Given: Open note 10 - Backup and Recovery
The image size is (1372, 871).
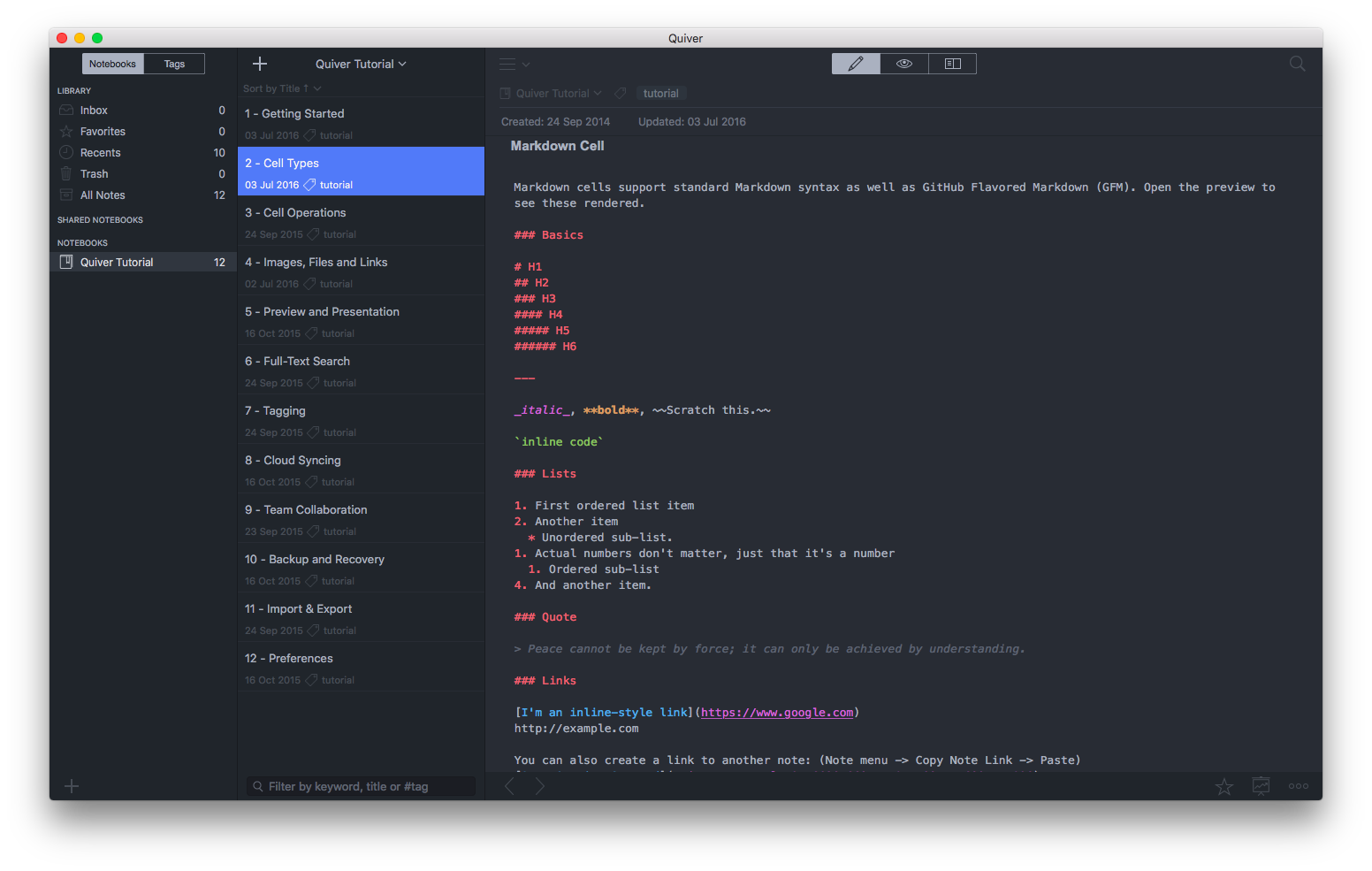Looking at the screenshot, I should click(x=361, y=568).
